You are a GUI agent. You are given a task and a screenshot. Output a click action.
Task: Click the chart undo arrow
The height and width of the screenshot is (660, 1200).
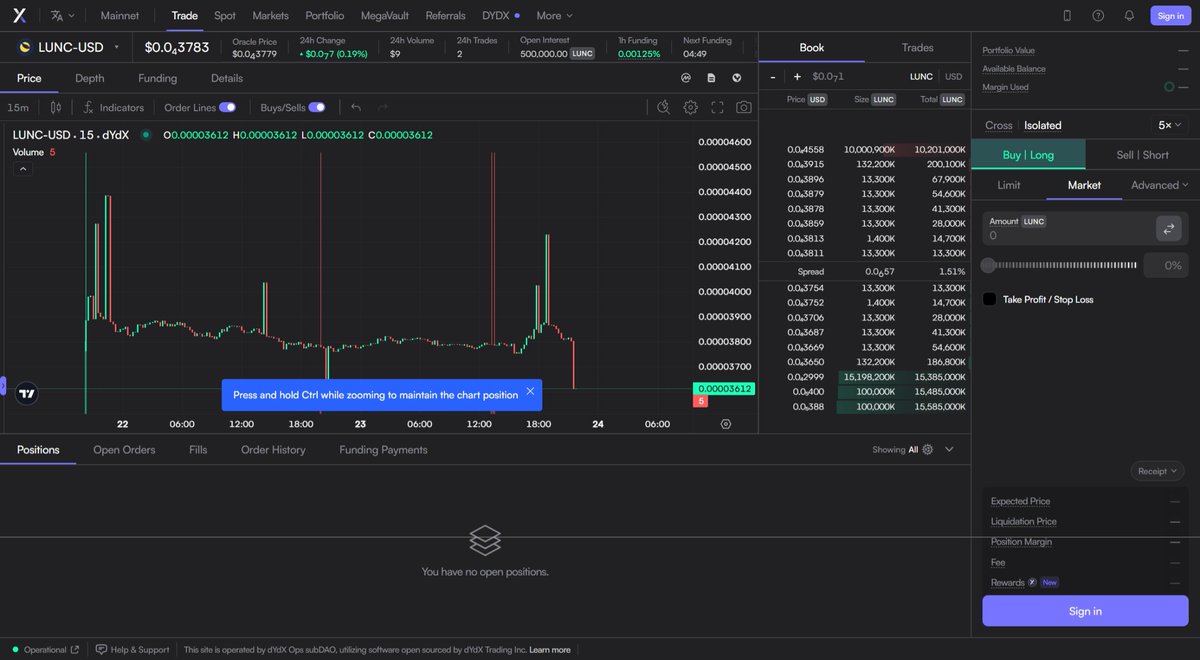point(356,107)
